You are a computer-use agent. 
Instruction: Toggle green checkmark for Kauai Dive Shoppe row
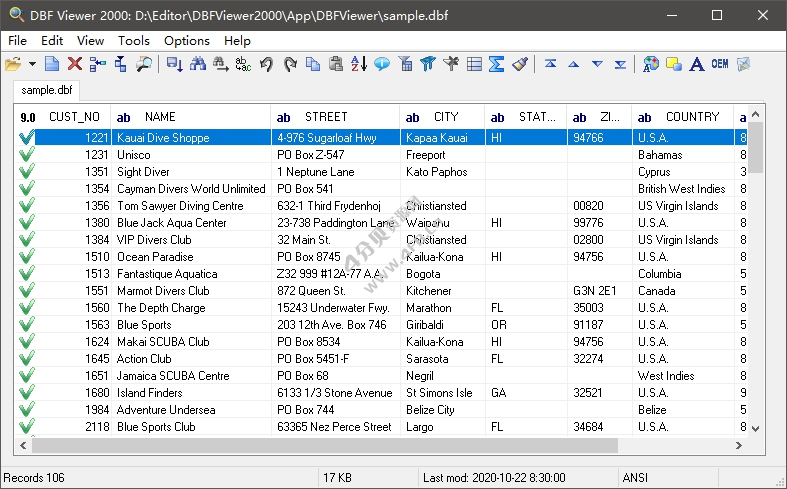(x=26, y=138)
